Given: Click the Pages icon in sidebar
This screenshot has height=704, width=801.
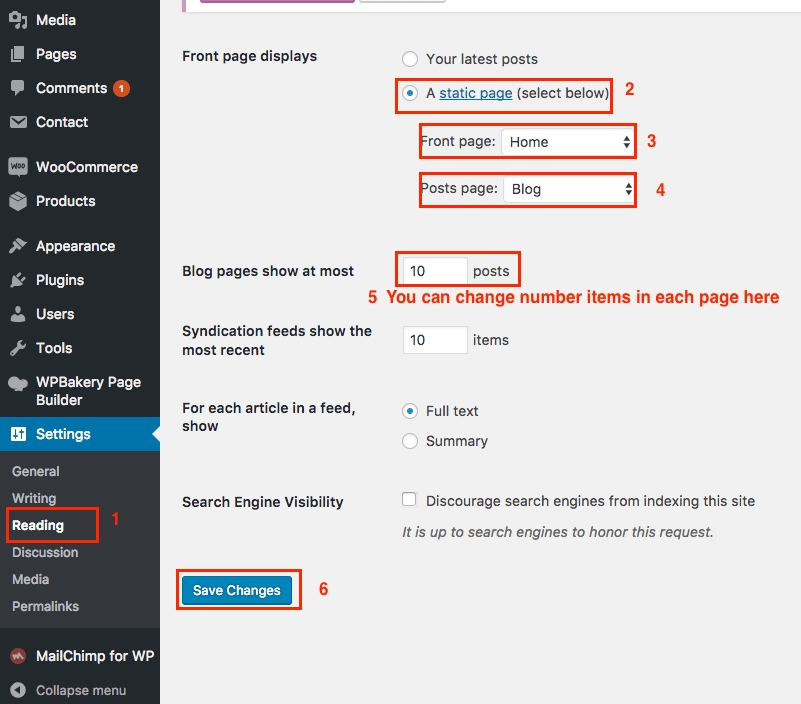Looking at the screenshot, I should point(17,54).
